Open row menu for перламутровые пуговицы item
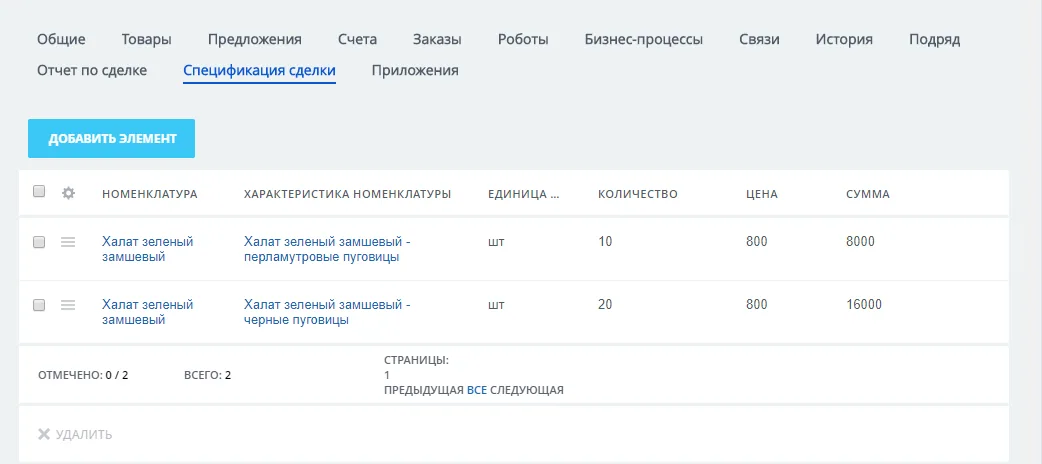This screenshot has height=464, width=1042. coord(68,242)
